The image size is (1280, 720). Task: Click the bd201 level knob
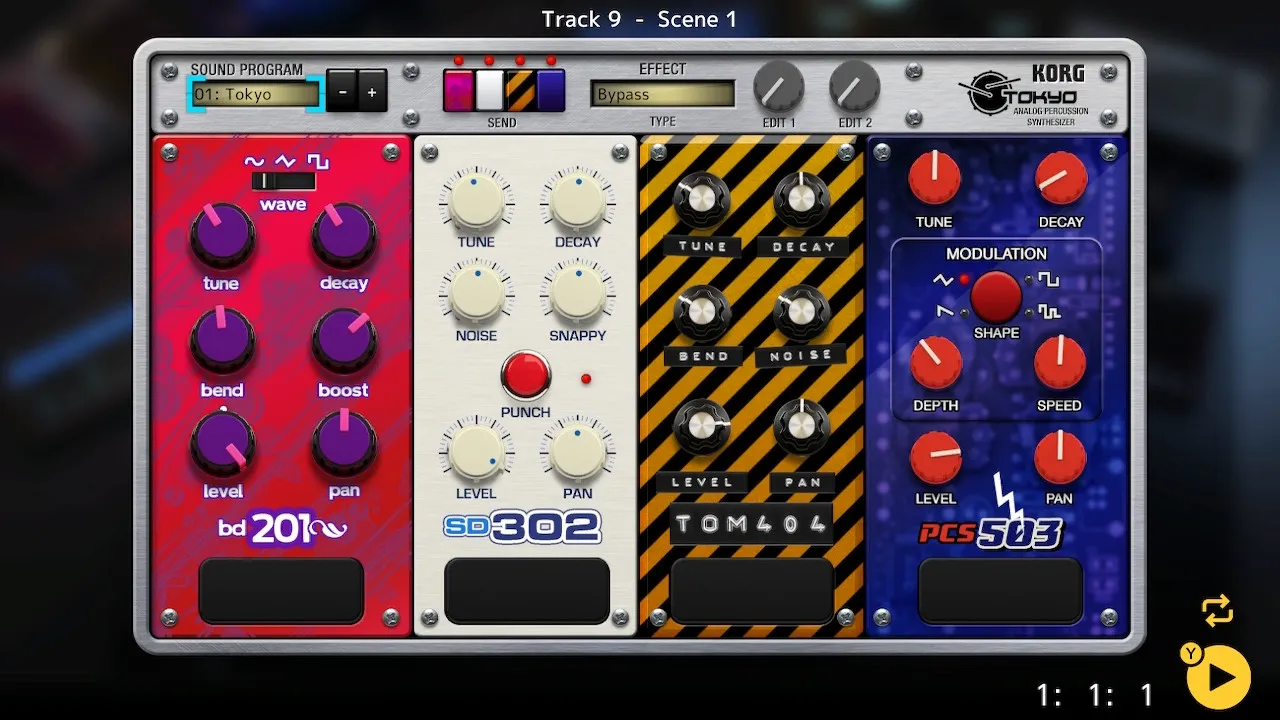tap(222, 444)
